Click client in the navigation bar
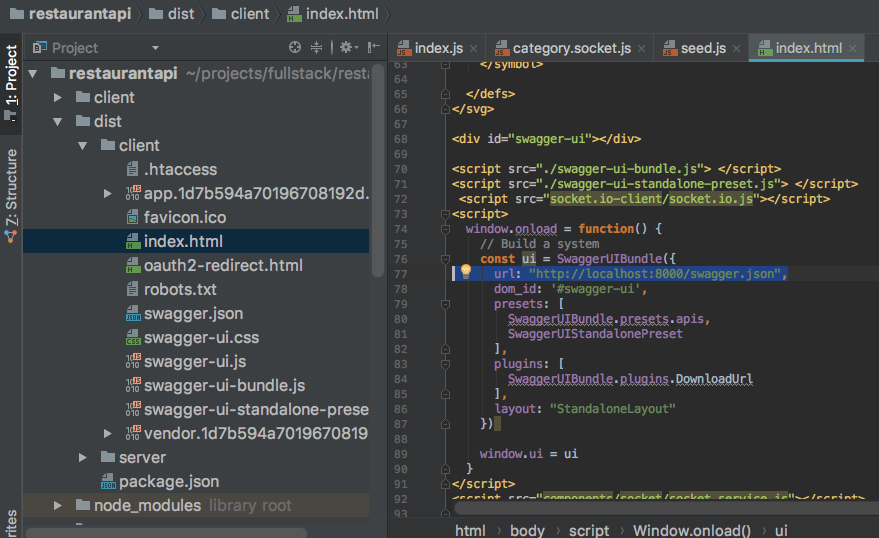This screenshot has width=879, height=538. pyautogui.click(x=240, y=14)
